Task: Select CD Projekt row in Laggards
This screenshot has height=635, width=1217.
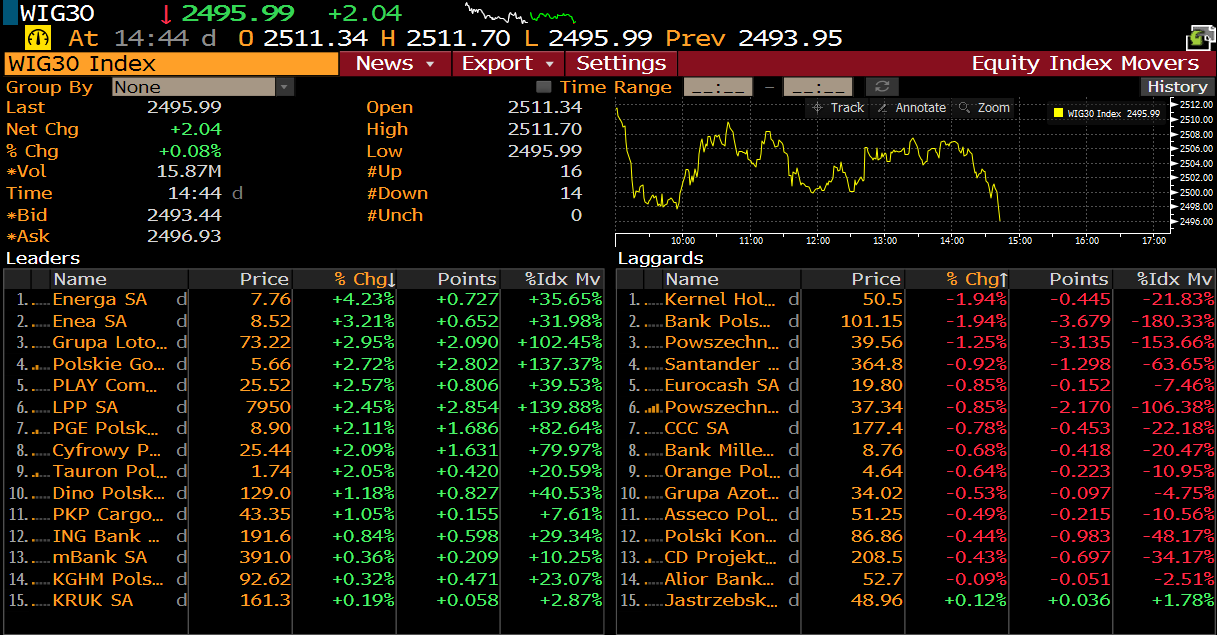Action: pos(916,558)
